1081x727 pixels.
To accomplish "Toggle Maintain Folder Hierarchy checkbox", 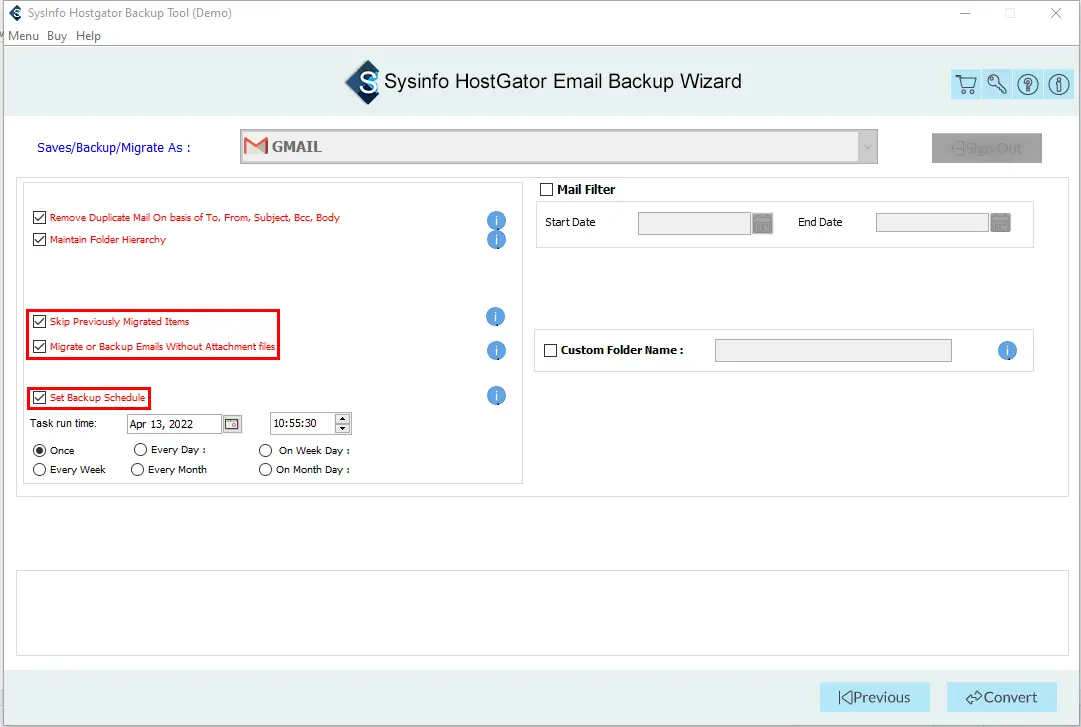I will [x=39, y=240].
